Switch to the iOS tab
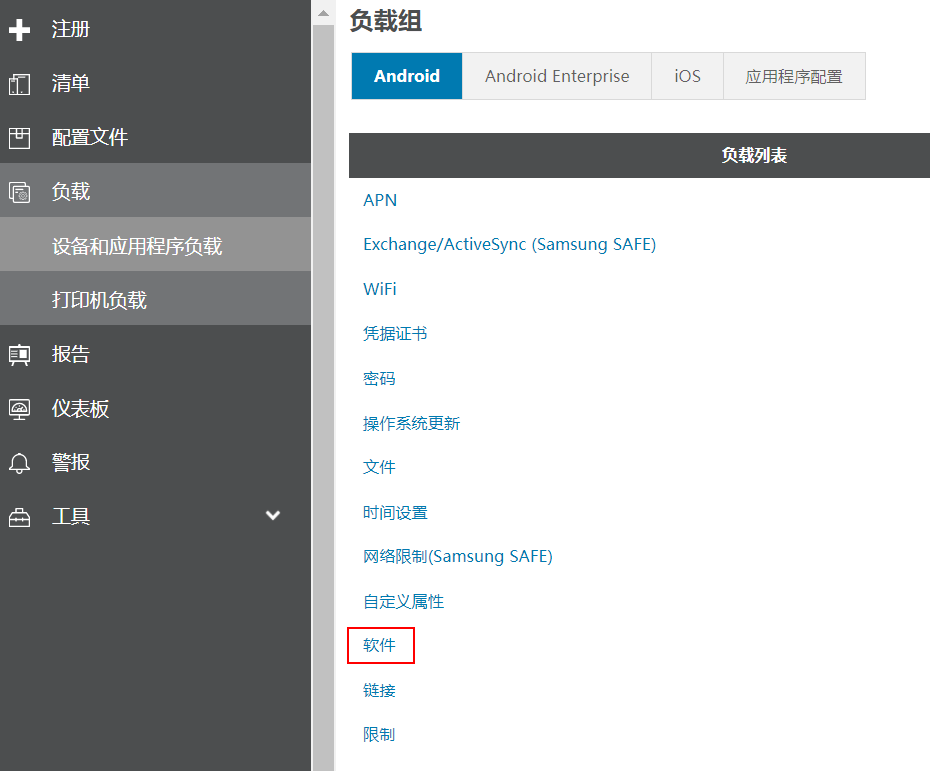This screenshot has height=771, width=930. click(687, 76)
